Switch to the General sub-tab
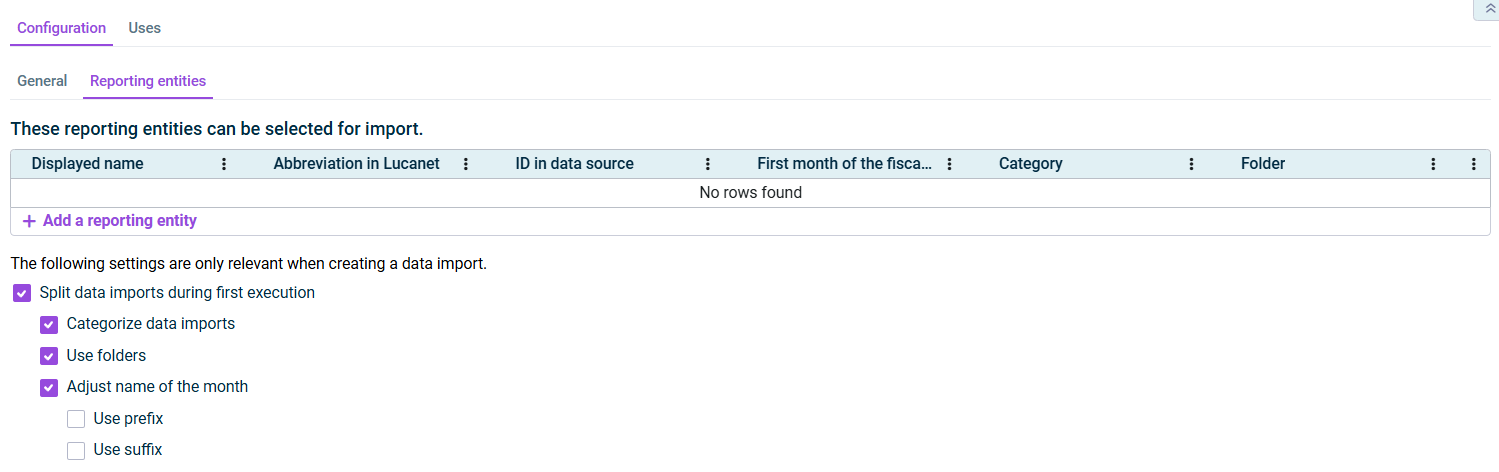The width and height of the screenshot is (1499, 472). 42,81
